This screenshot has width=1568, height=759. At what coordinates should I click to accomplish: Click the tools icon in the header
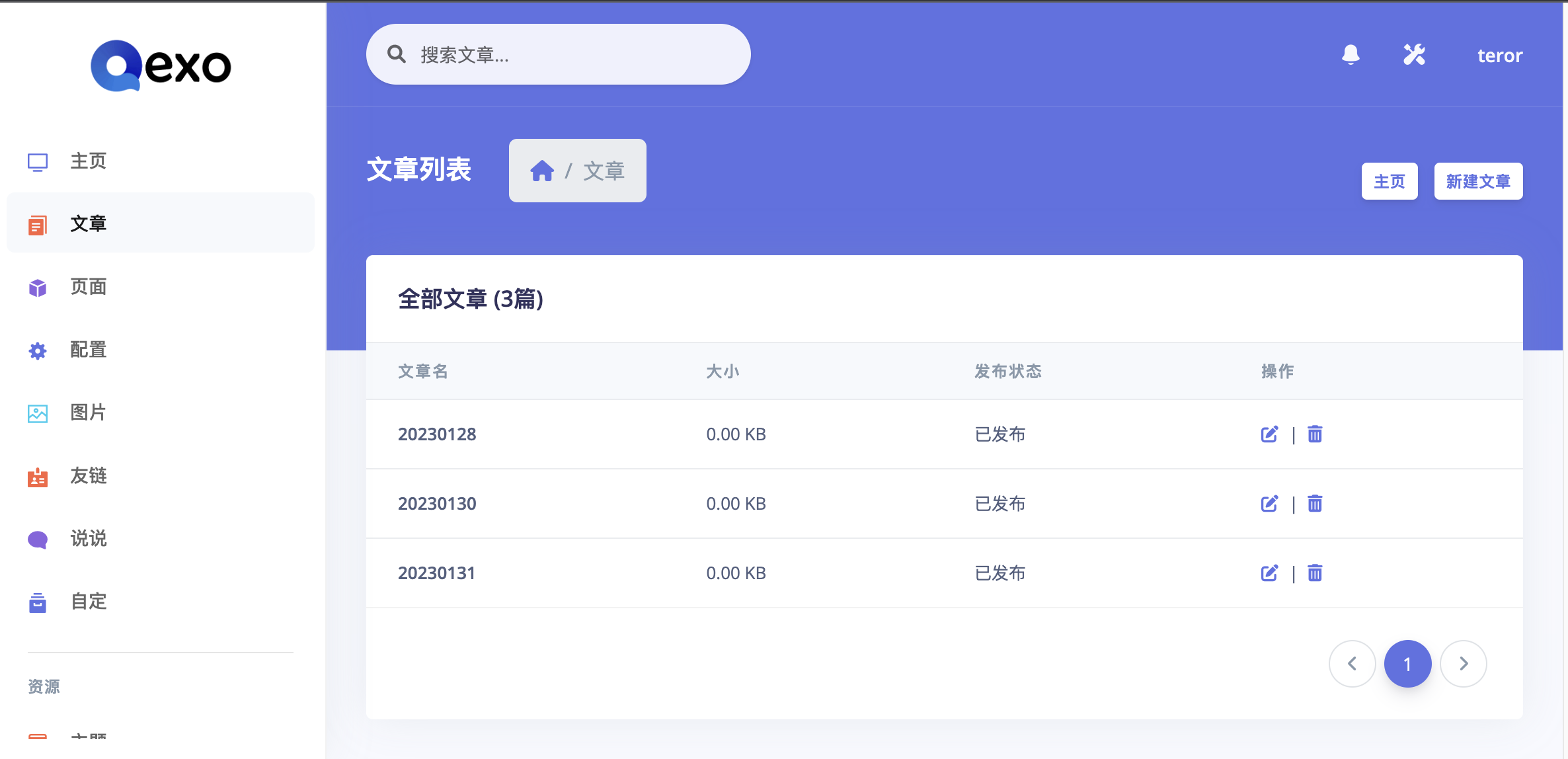[x=1415, y=55]
